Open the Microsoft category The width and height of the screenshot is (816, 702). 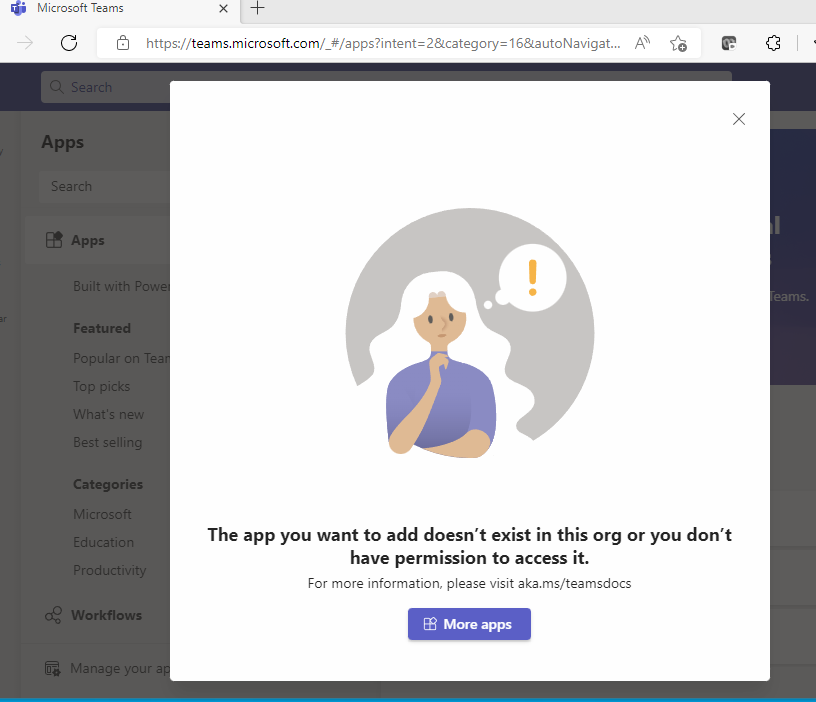(x=102, y=514)
